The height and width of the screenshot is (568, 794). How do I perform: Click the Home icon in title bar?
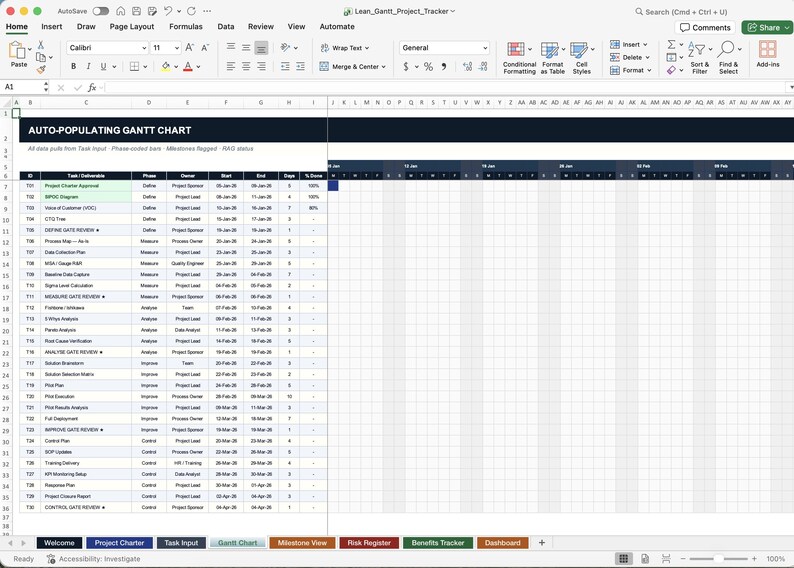[x=121, y=11]
